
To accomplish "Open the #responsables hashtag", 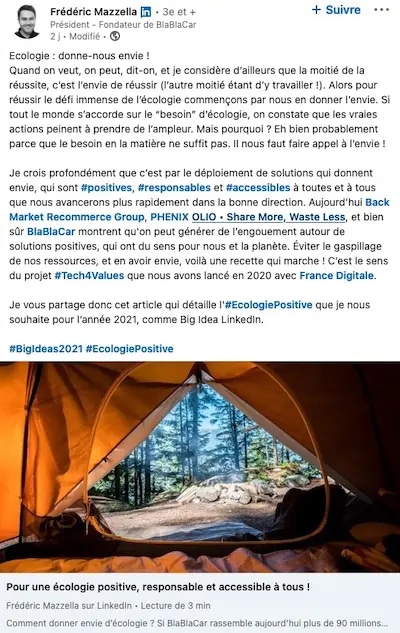I will click(174, 188).
